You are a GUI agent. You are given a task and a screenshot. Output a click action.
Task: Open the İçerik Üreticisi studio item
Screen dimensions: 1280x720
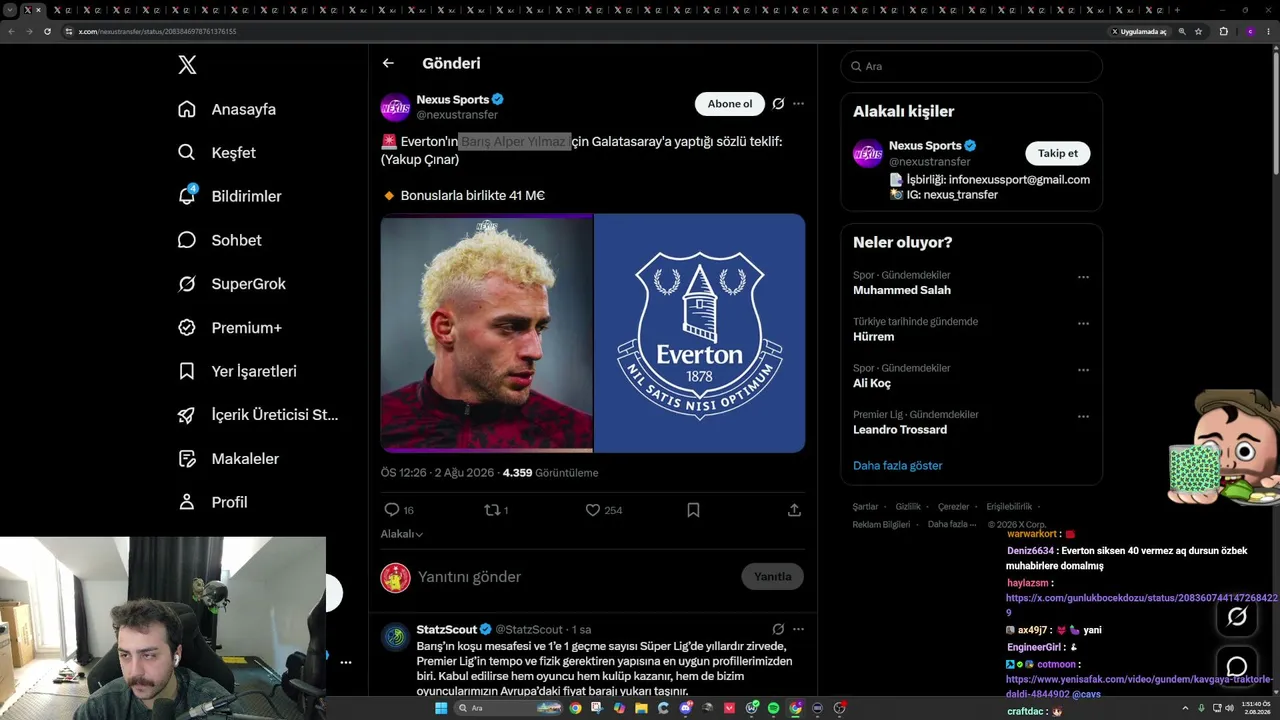[258, 415]
